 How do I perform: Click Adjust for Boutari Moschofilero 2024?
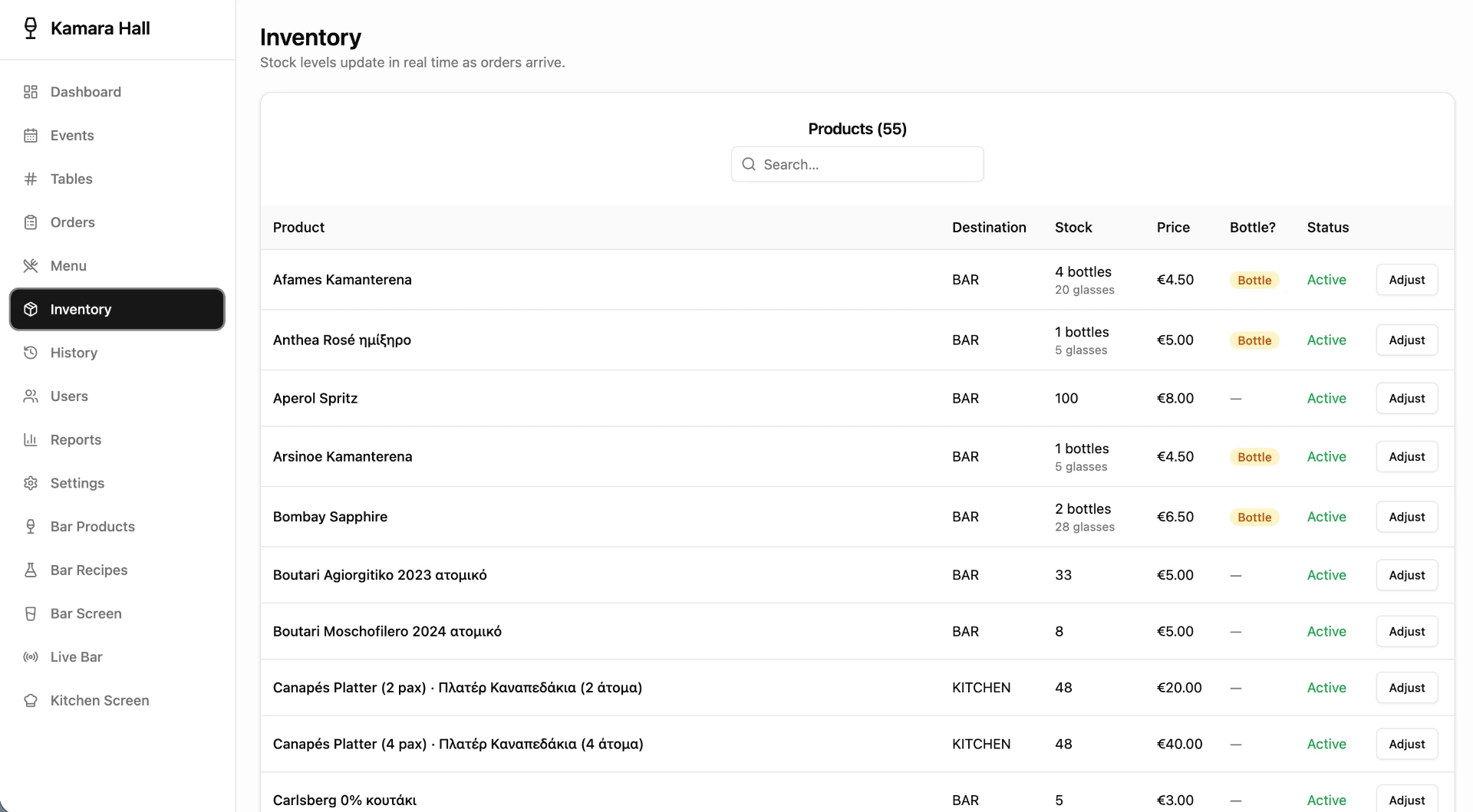[1406, 631]
